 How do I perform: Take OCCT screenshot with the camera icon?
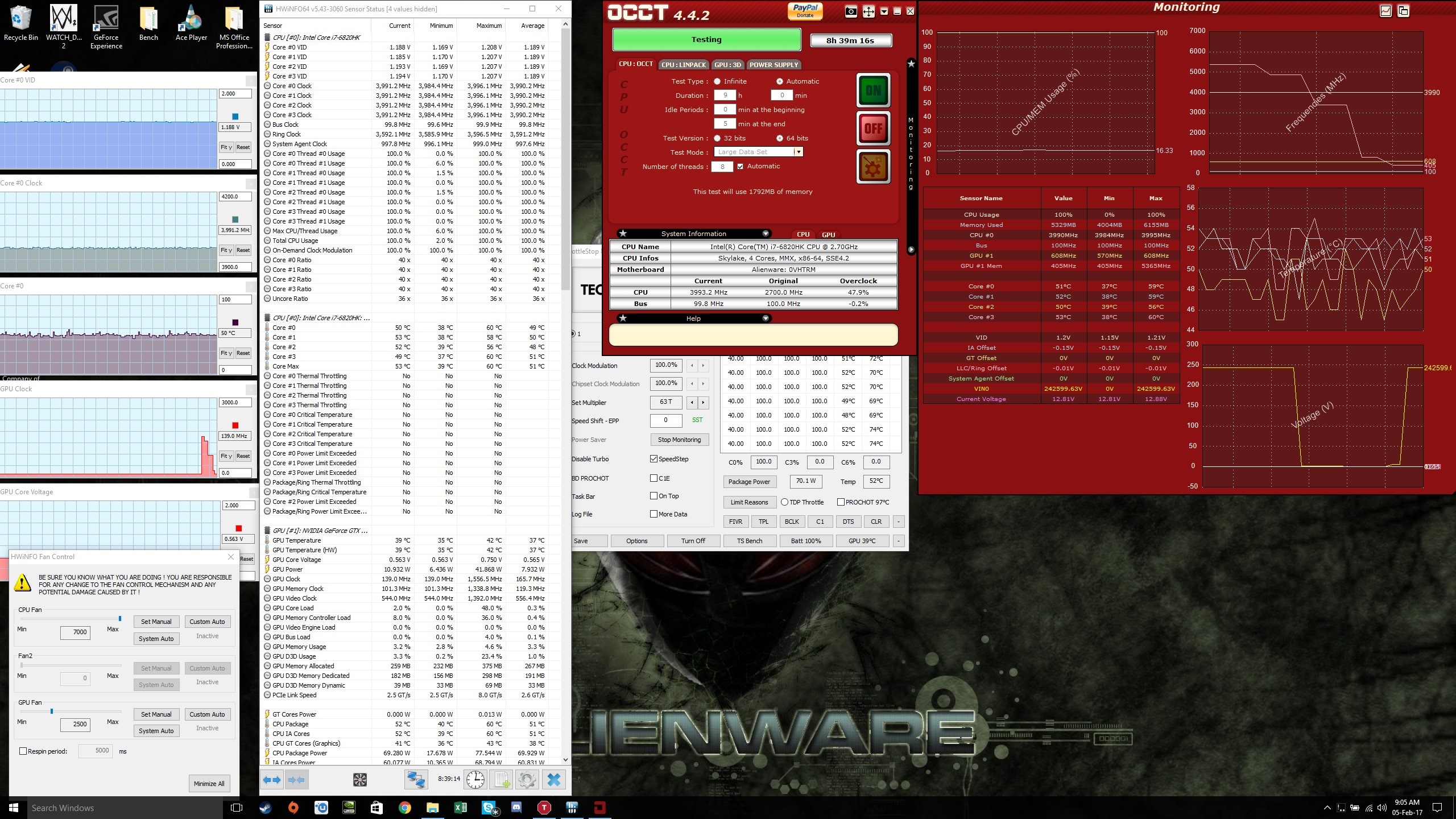[851, 11]
